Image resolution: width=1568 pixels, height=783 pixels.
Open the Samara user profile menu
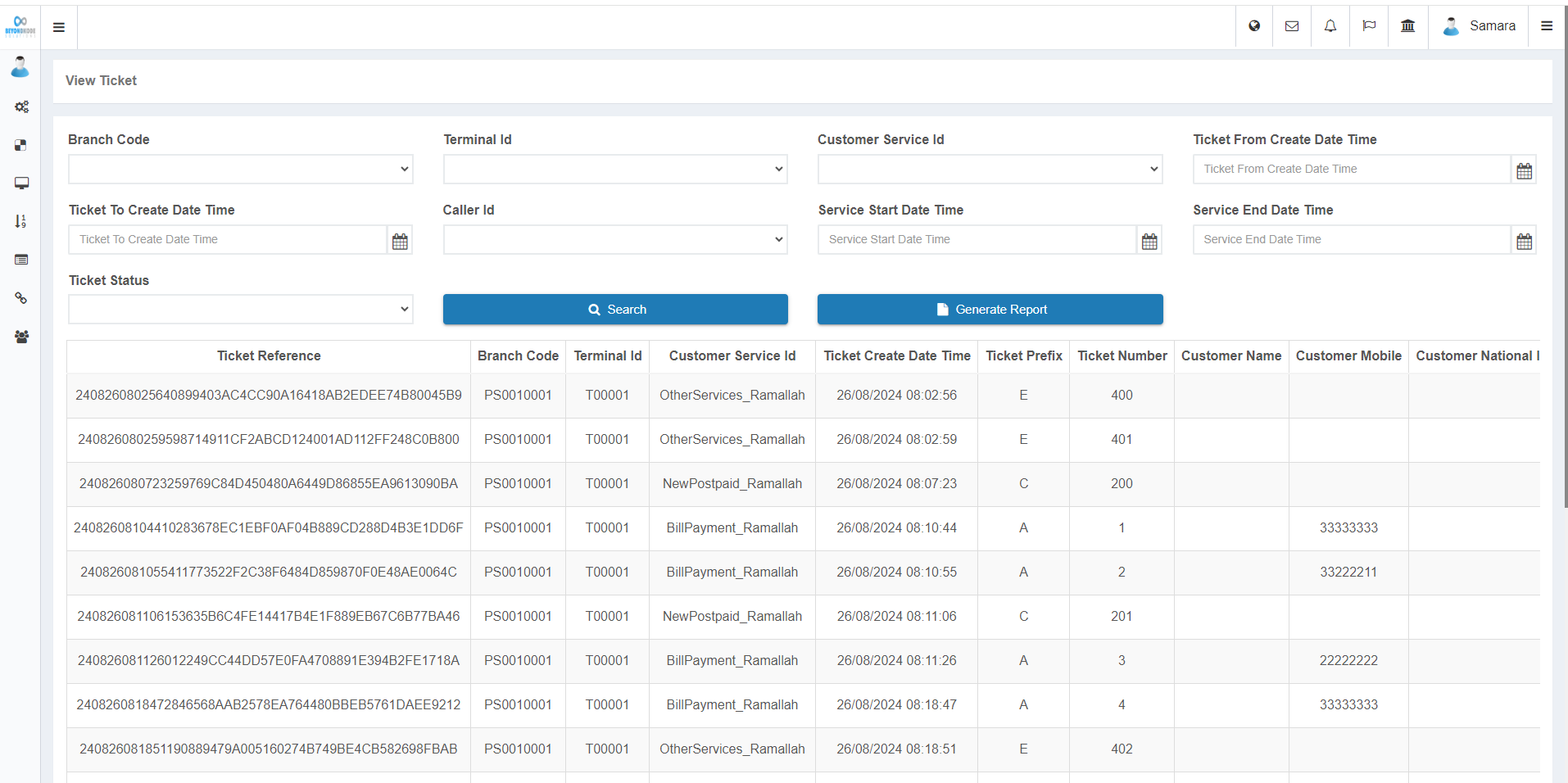click(x=1479, y=26)
